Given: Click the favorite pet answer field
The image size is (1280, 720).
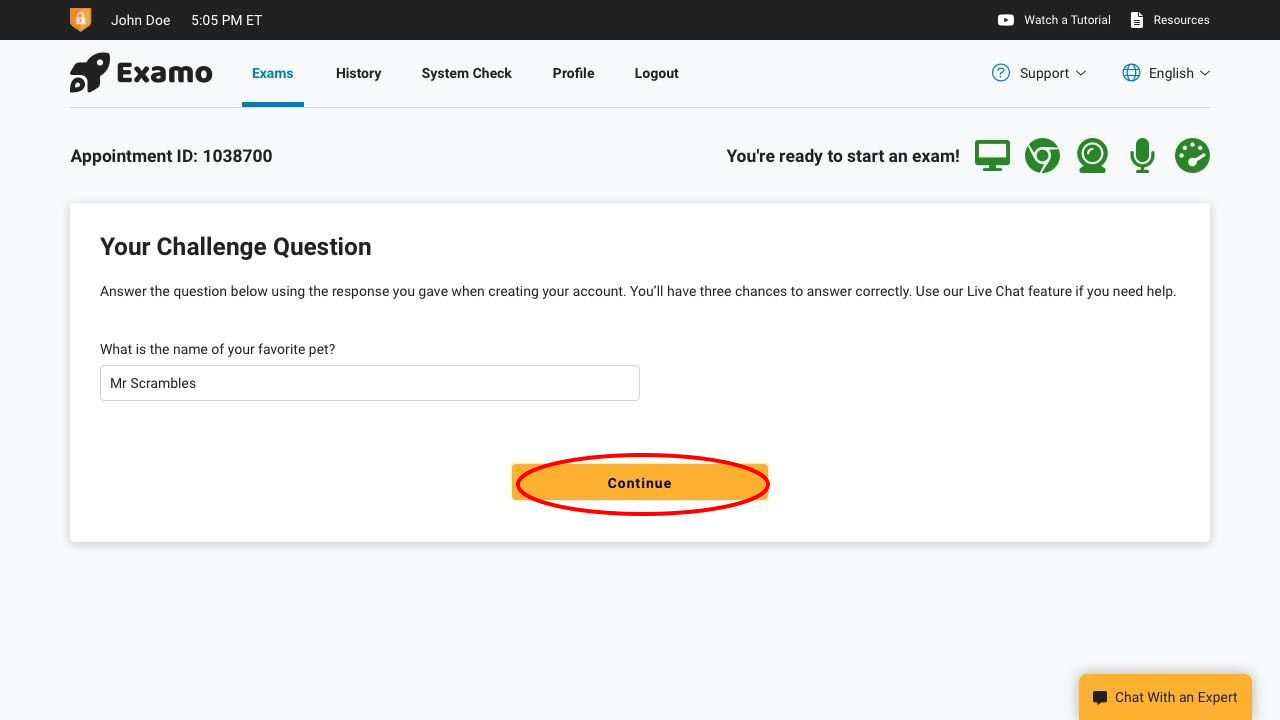Looking at the screenshot, I should point(370,383).
